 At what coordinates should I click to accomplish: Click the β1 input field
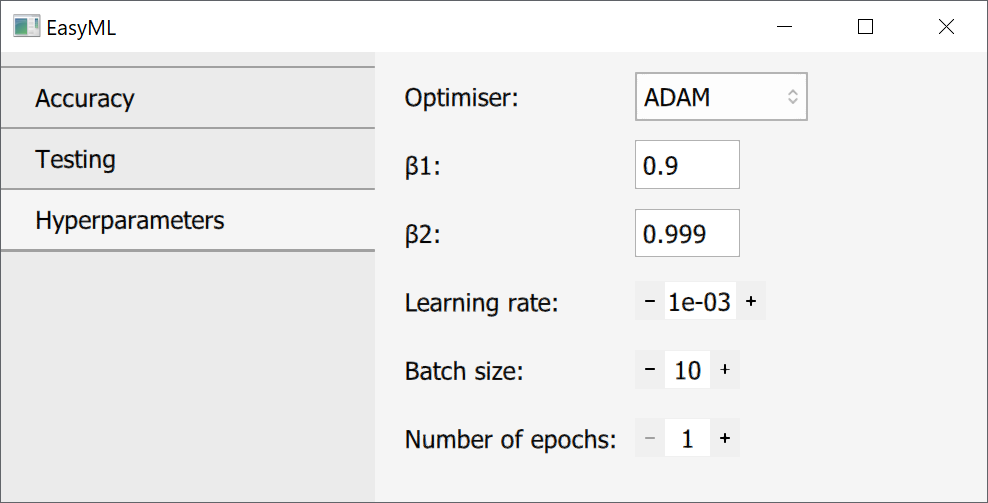point(687,165)
